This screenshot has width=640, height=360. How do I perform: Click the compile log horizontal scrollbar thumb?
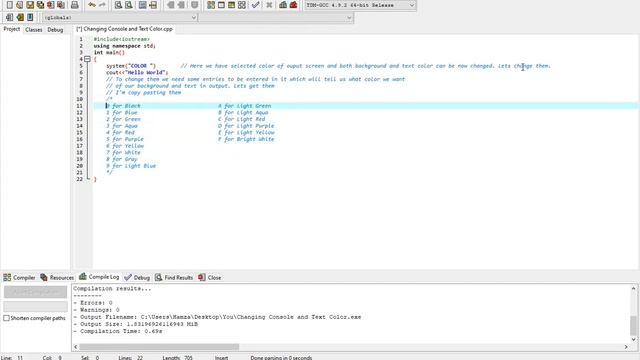(159, 347)
